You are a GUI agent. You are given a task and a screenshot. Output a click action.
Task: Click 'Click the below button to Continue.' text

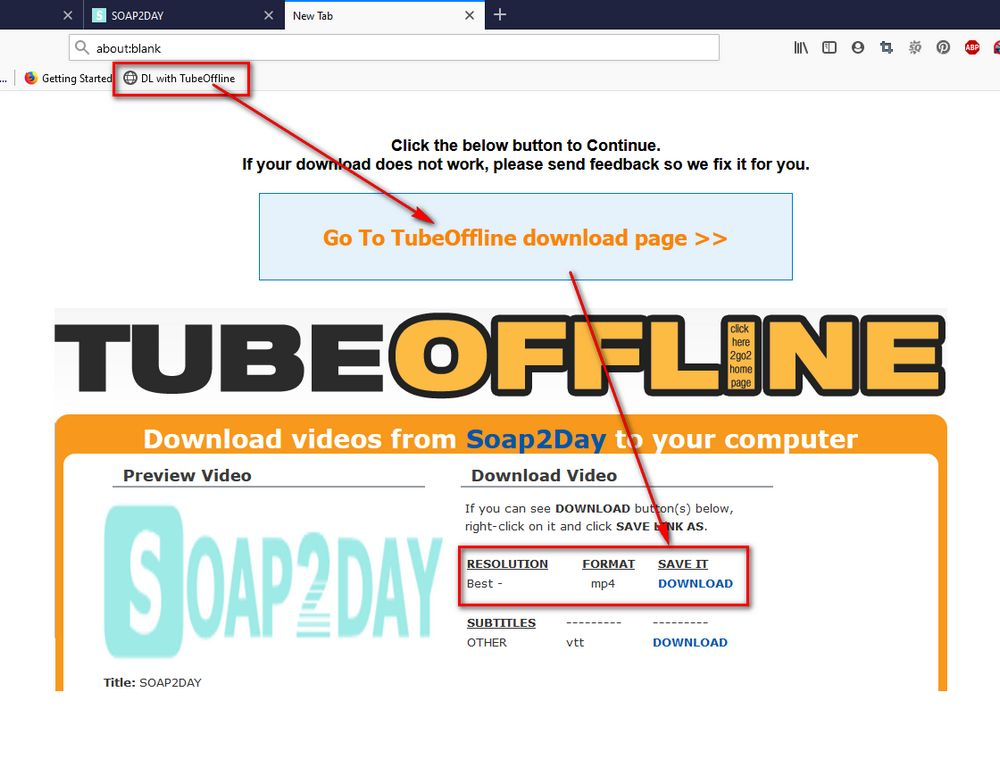(x=526, y=145)
